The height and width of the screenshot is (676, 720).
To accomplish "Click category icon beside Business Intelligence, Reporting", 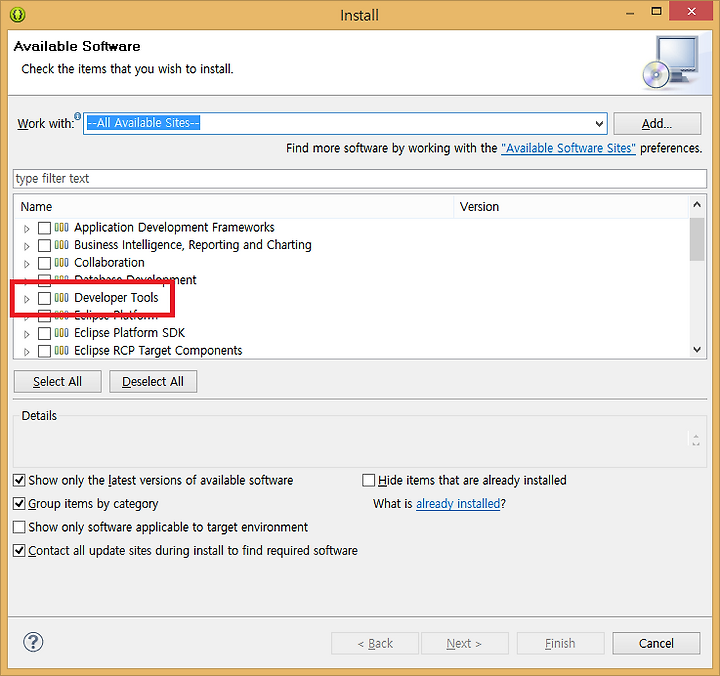I will (x=62, y=245).
